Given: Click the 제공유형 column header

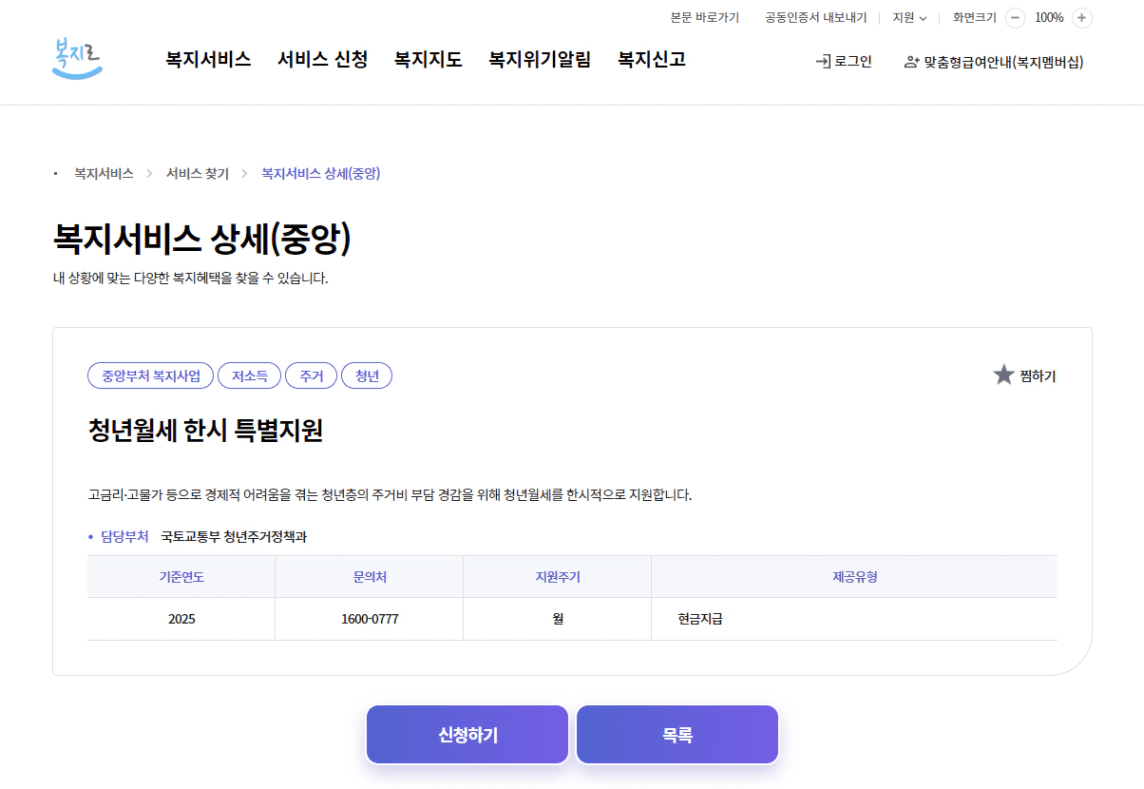Looking at the screenshot, I should click(x=854, y=577).
